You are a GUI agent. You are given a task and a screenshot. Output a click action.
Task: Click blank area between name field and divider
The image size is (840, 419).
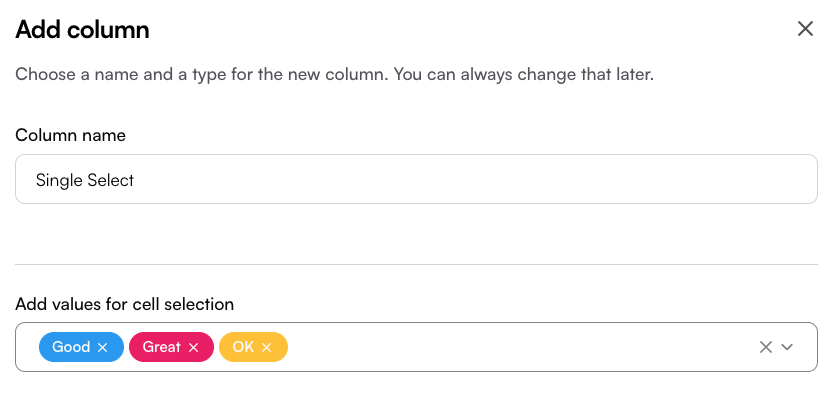click(416, 234)
